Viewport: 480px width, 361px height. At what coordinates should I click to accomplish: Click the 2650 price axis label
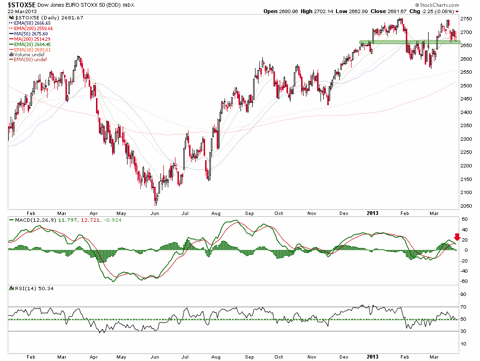pyautogui.click(x=466, y=46)
